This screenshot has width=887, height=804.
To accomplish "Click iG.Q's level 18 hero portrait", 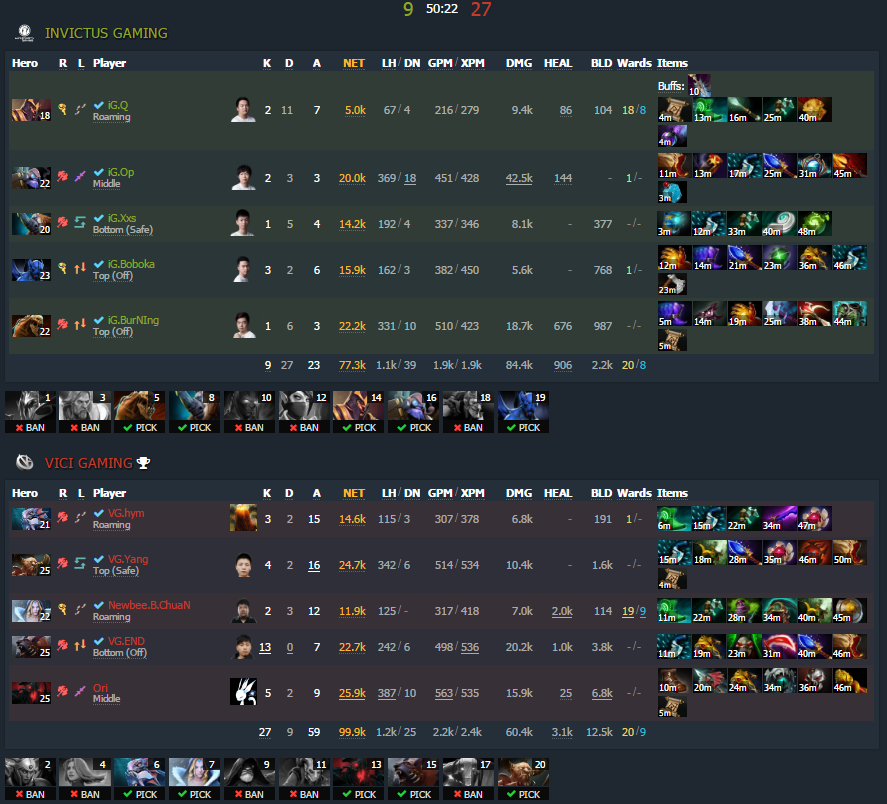I will tap(32, 110).
